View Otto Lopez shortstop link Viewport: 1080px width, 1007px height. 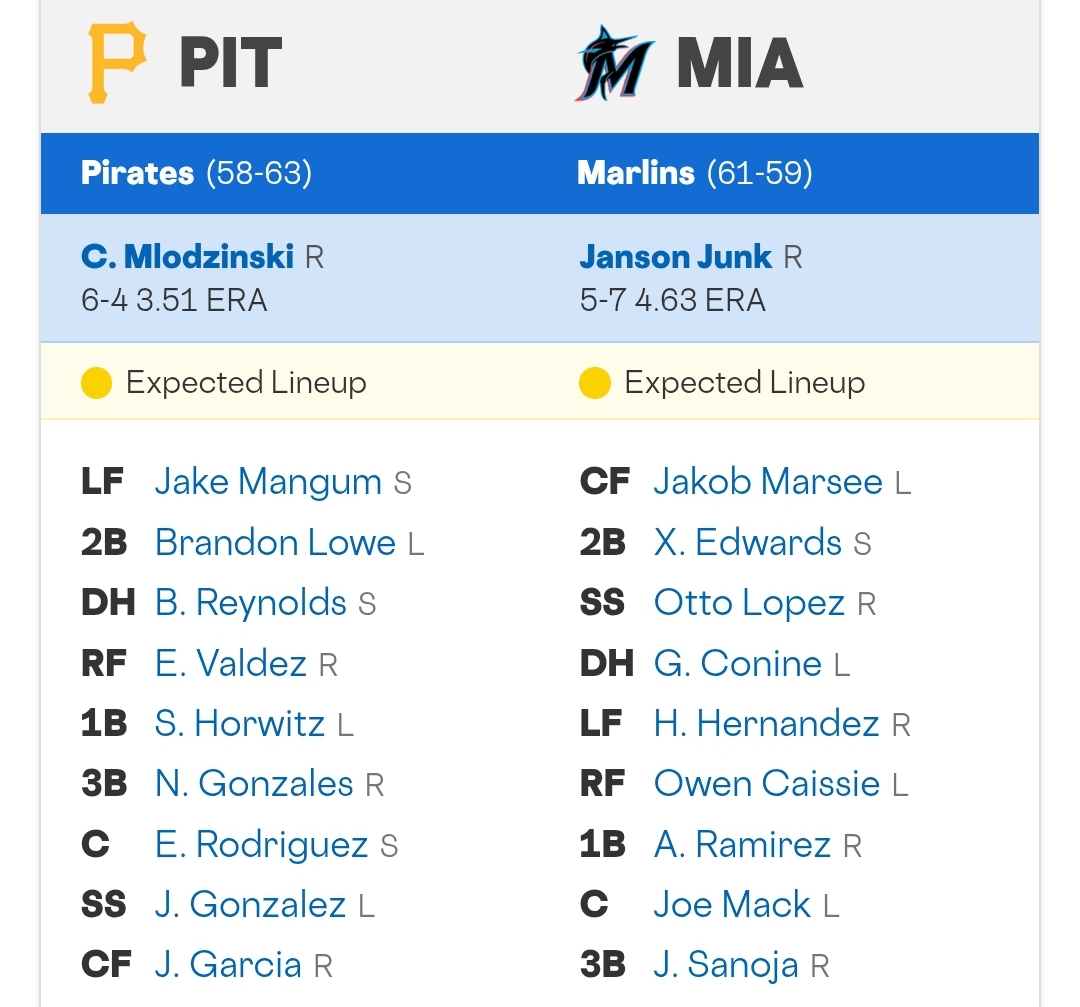749,603
